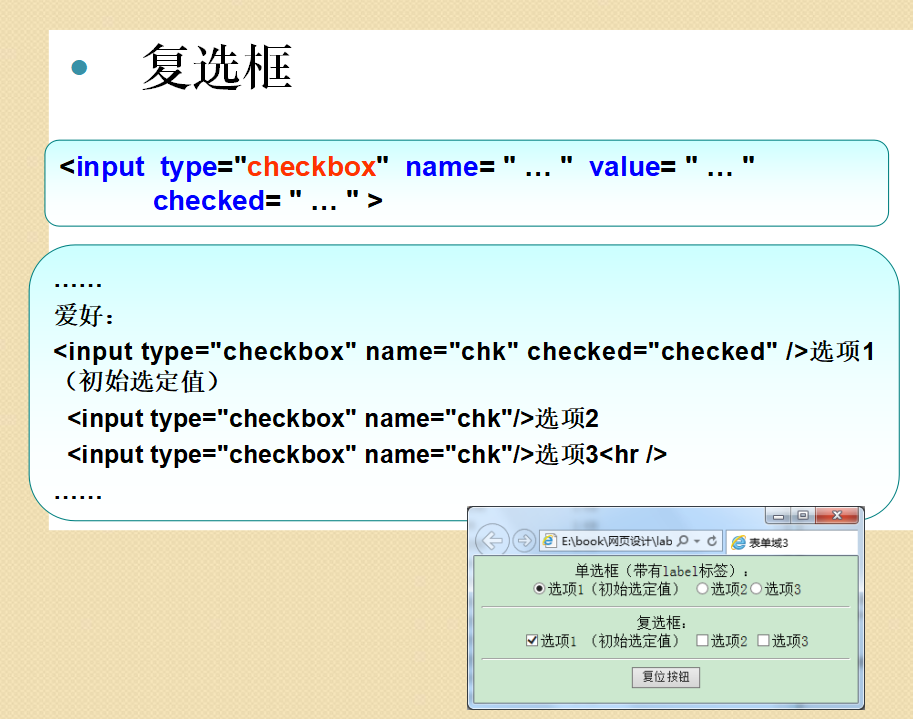Image resolution: width=913 pixels, height=719 pixels.
Task: Click the red word checkbox in syntax box
Action: [x=312, y=167]
